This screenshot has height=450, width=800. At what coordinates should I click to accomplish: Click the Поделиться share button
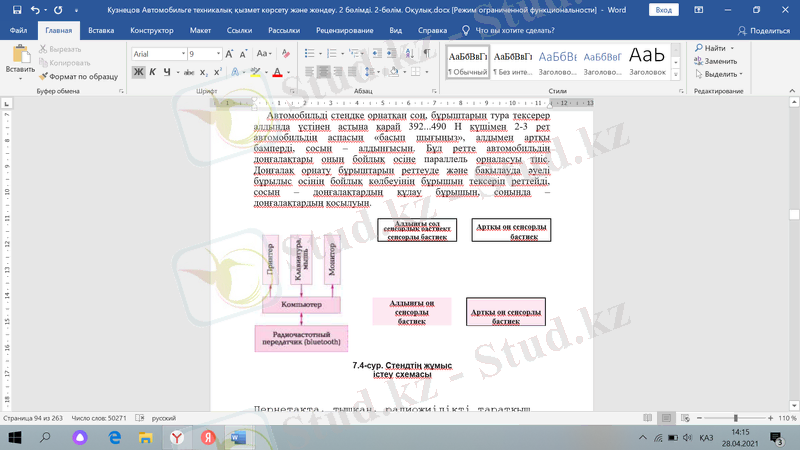click(764, 30)
